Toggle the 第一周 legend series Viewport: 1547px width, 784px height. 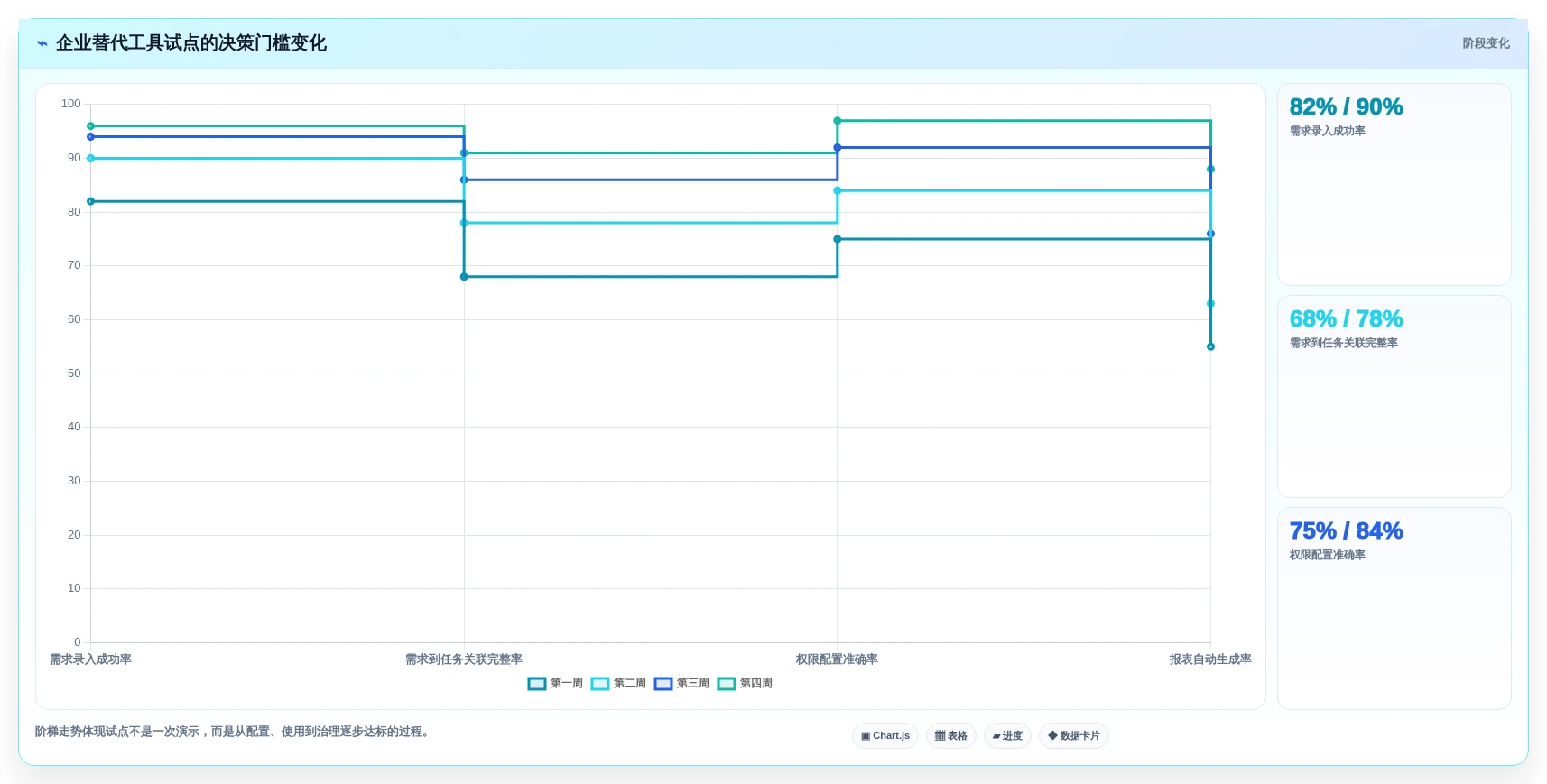point(555,684)
